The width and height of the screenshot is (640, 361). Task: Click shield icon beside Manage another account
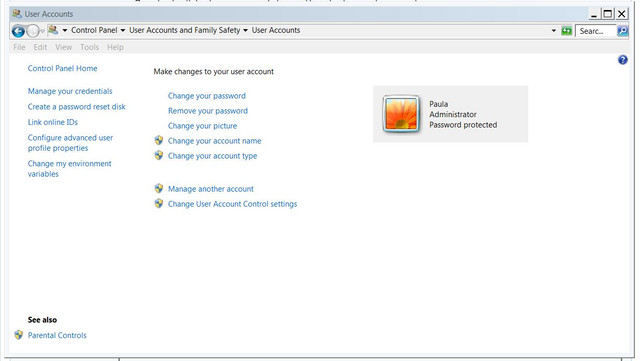click(x=159, y=189)
